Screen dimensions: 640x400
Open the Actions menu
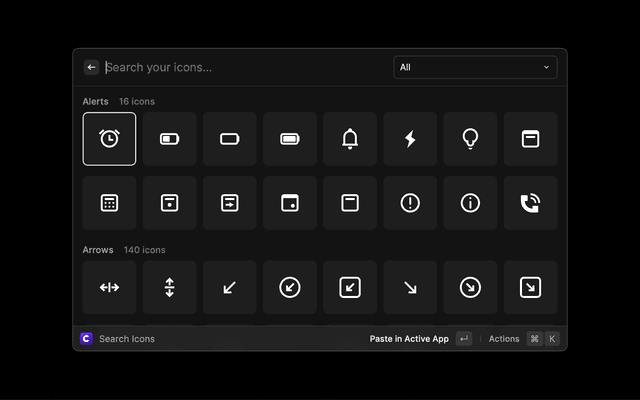tap(504, 339)
